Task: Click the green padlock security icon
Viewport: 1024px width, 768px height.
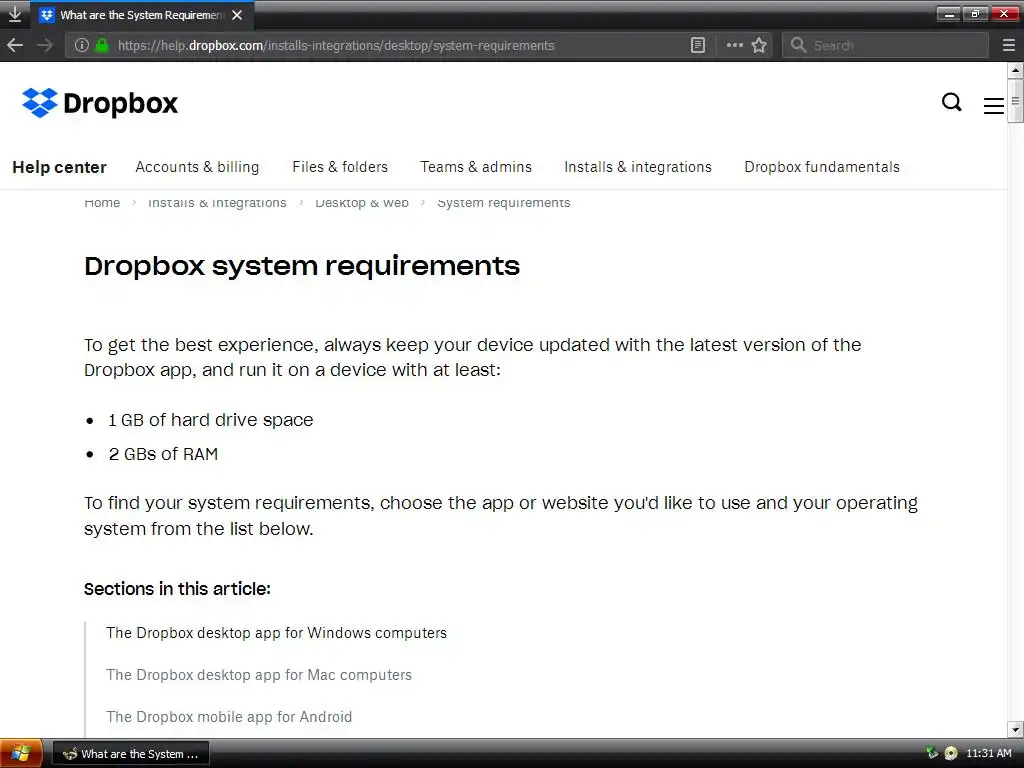Action: coord(101,45)
